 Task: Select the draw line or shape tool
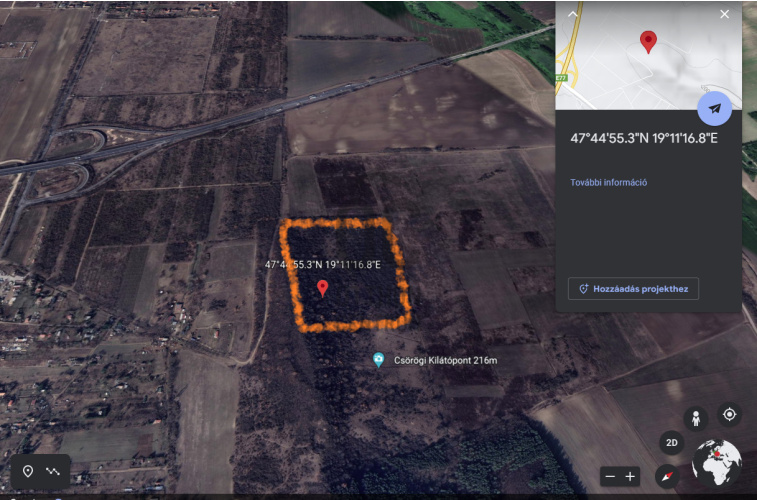(x=53, y=471)
